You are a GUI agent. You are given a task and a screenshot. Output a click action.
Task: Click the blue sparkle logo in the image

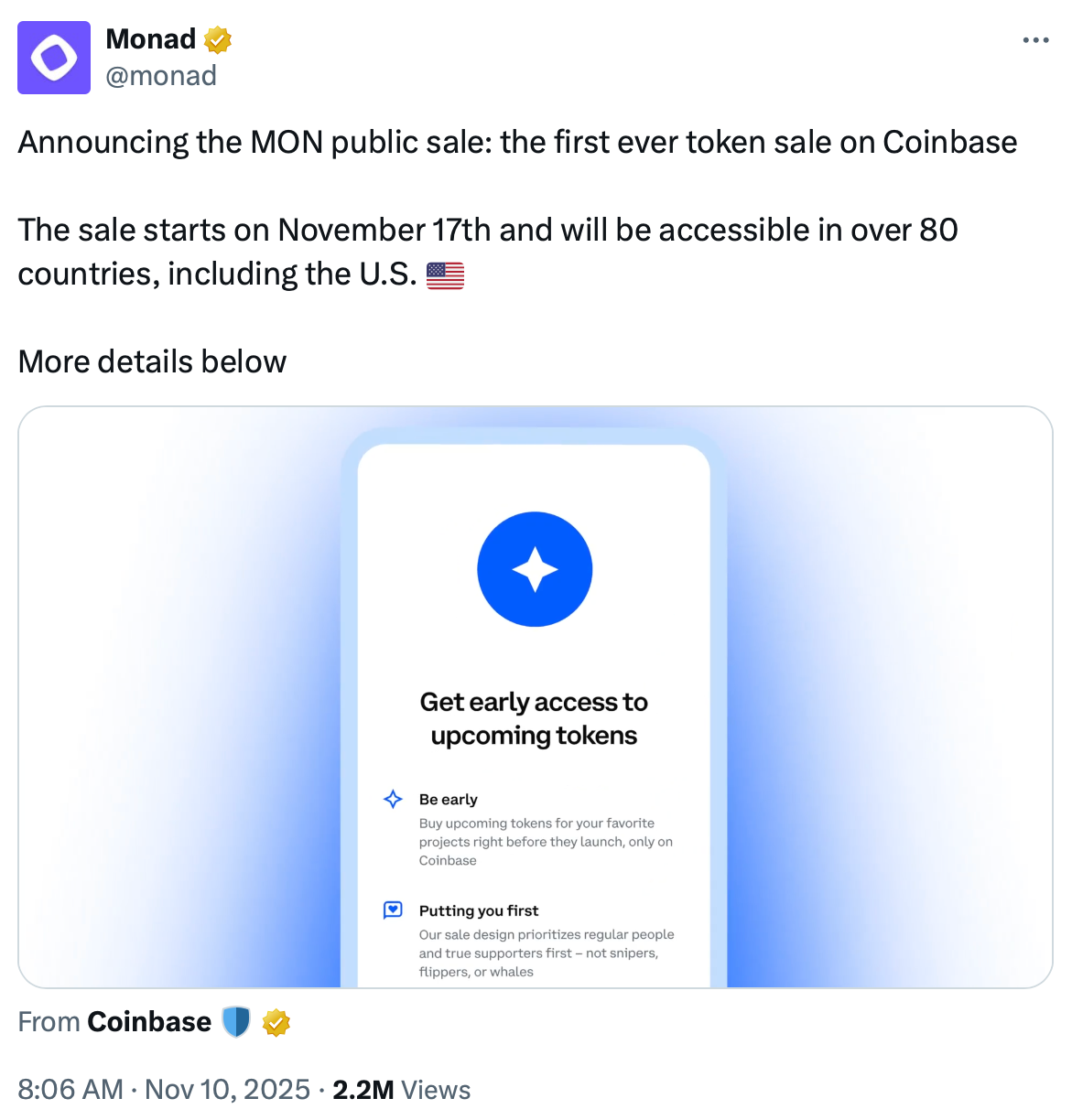(x=535, y=569)
